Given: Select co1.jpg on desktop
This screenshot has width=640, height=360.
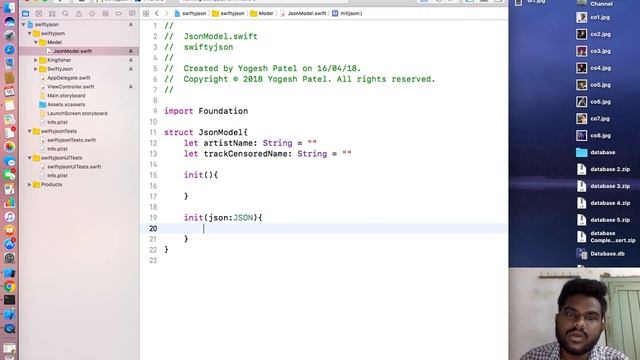Looking at the screenshot, I should pos(593,18).
